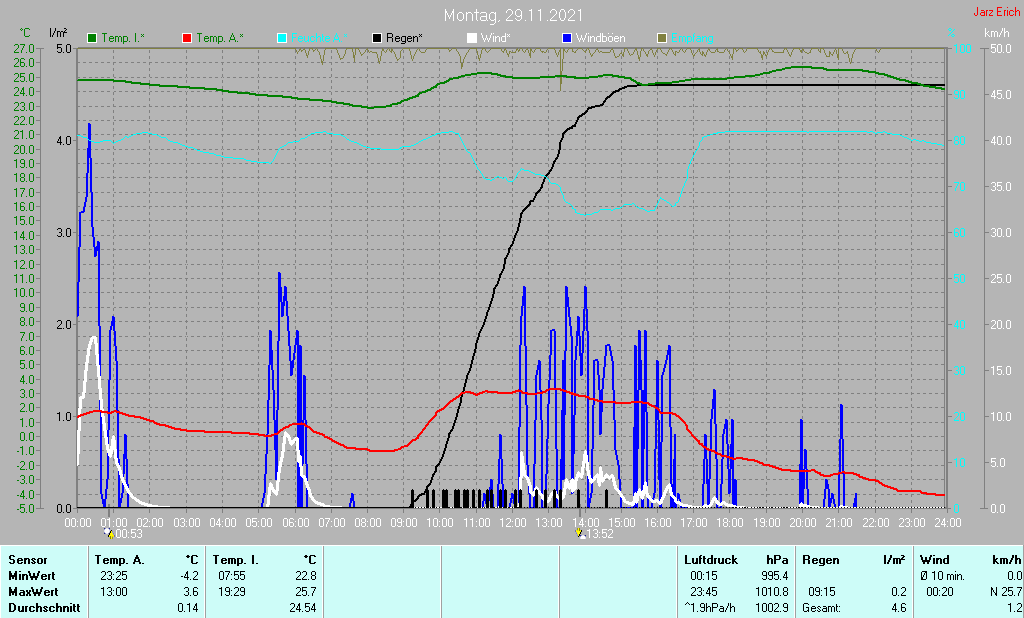Click the '00:20' wind maximum time
Screen dimensions: 1024x618
tap(940, 592)
